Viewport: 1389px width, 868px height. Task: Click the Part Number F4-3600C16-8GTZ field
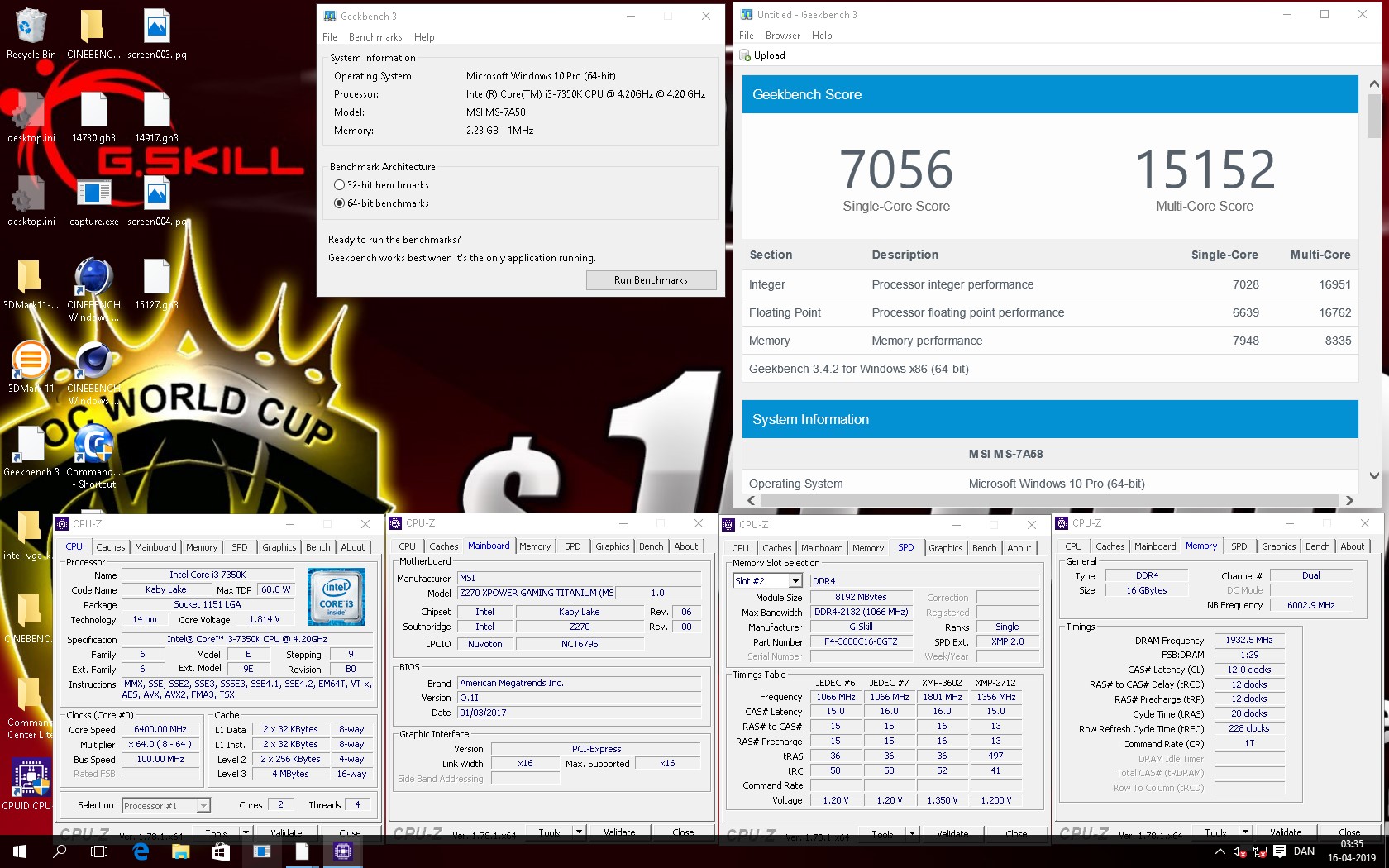click(x=862, y=641)
